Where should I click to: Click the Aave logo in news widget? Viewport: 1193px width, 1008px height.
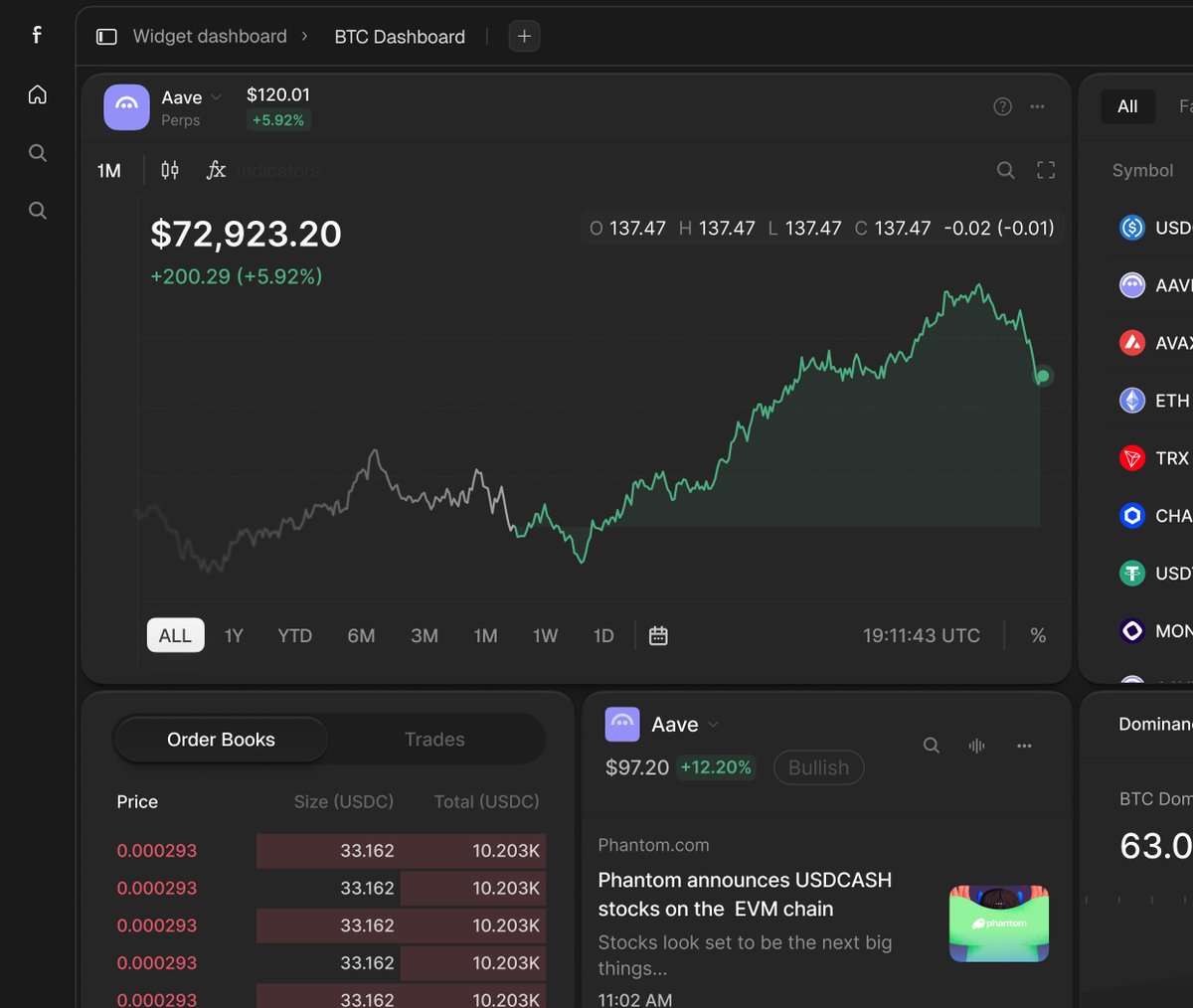pos(622,724)
